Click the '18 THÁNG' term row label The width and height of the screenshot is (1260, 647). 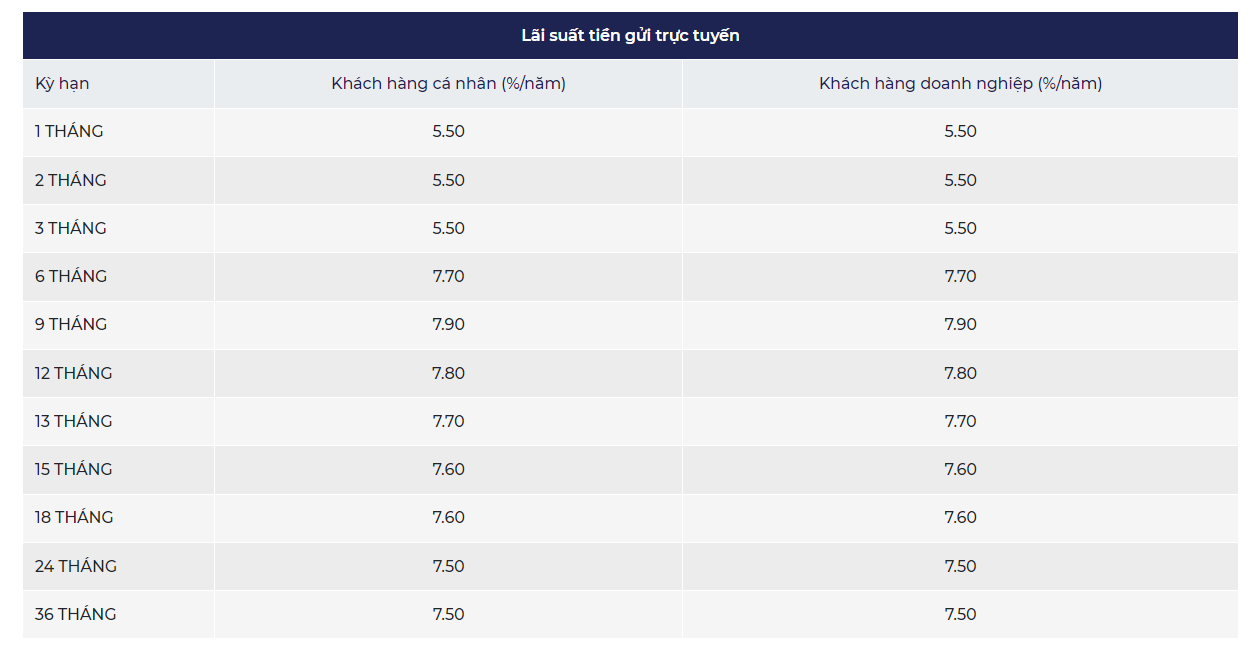pos(74,517)
